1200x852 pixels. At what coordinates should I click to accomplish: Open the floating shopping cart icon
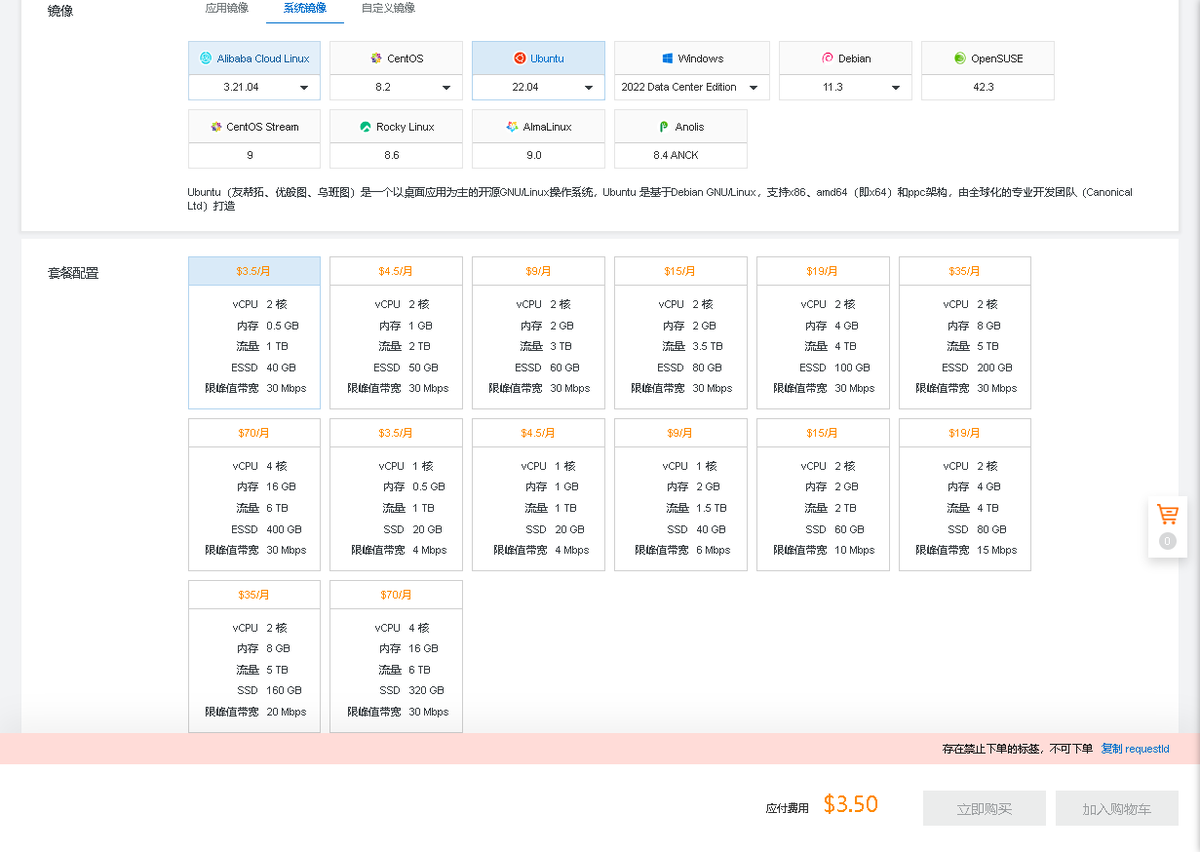click(x=1167, y=515)
